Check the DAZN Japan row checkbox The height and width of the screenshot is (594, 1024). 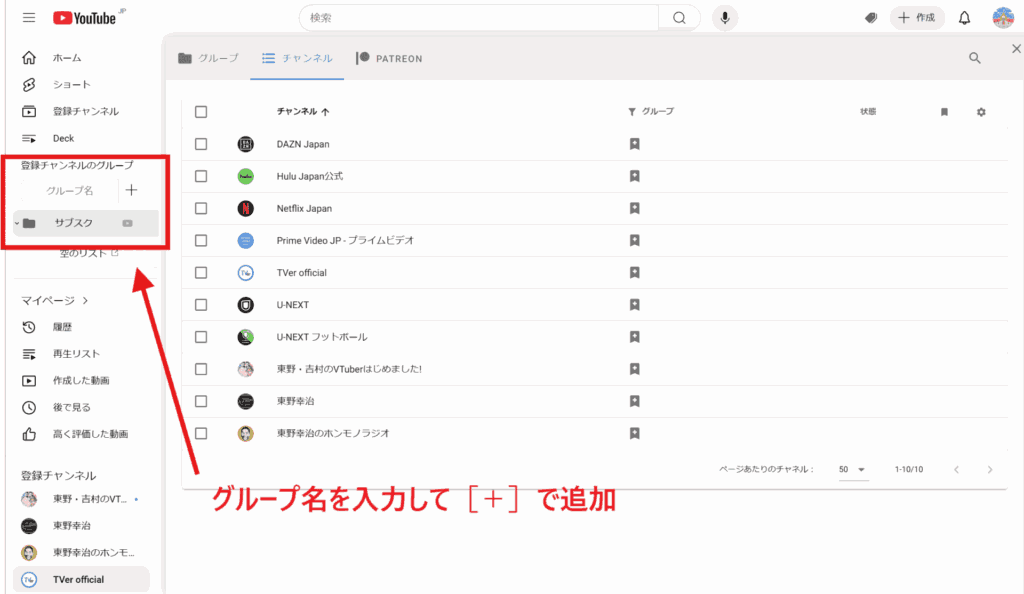tap(201, 144)
